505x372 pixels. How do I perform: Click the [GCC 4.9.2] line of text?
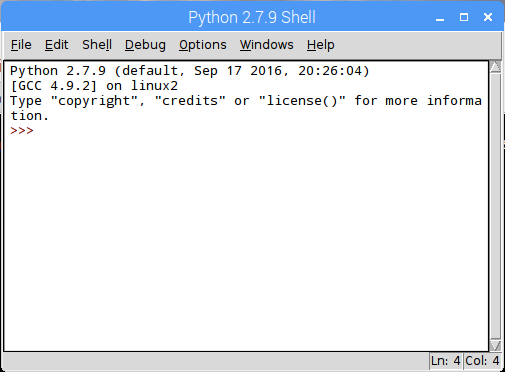(94, 86)
